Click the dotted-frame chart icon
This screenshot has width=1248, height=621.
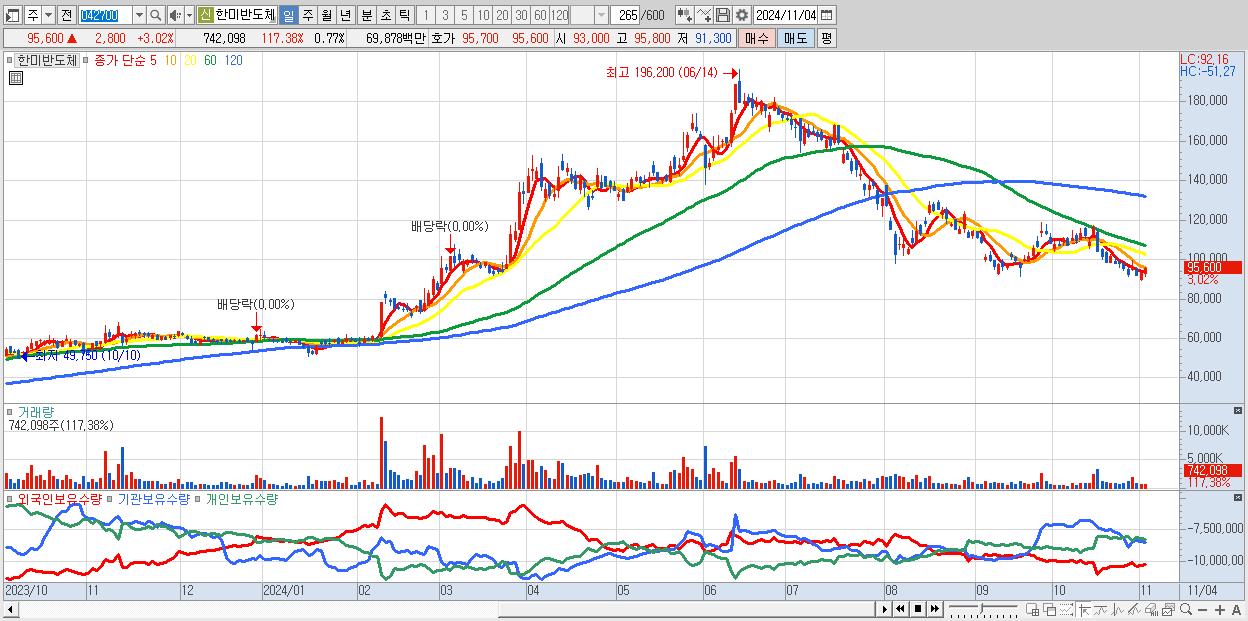[1066, 609]
